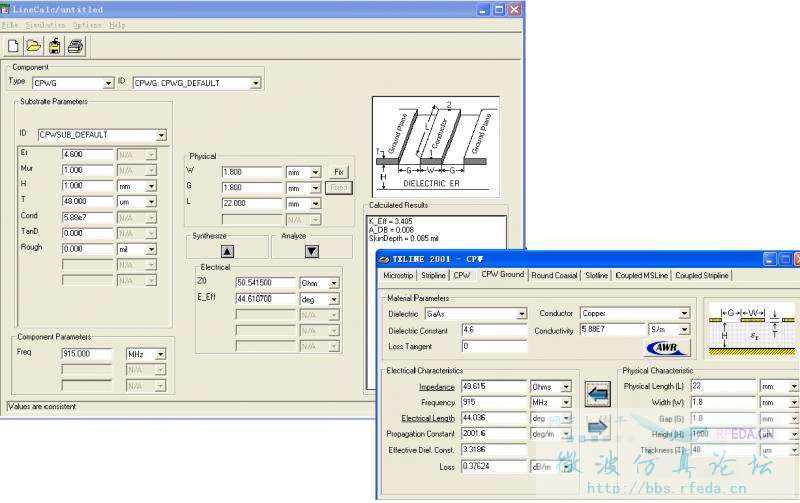Image resolution: width=800 pixels, height=503 pixels.
Task: Open the Conductor dropdown showing Copper
Action: point(684,313)
